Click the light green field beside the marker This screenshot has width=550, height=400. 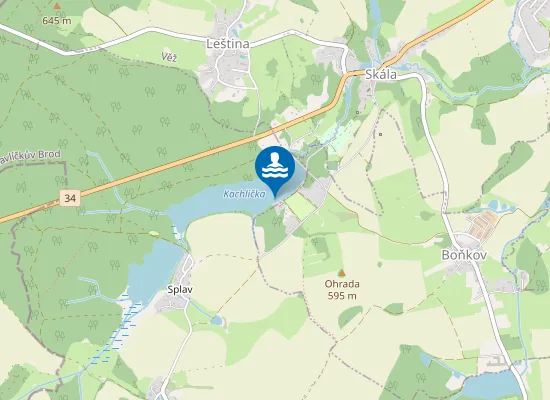(300, 206)
